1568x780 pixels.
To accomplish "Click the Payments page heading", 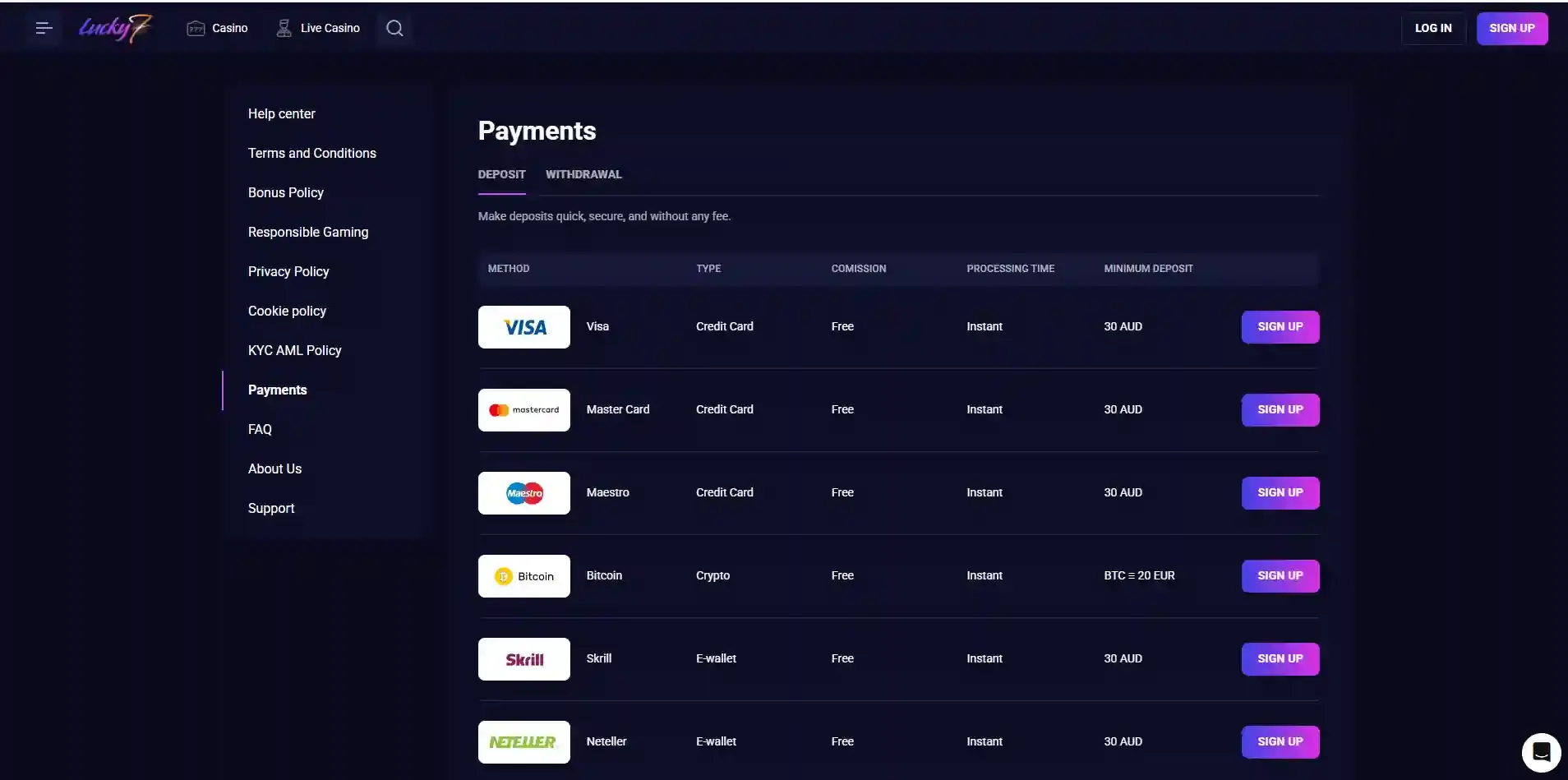I will [x=537, y=131].
